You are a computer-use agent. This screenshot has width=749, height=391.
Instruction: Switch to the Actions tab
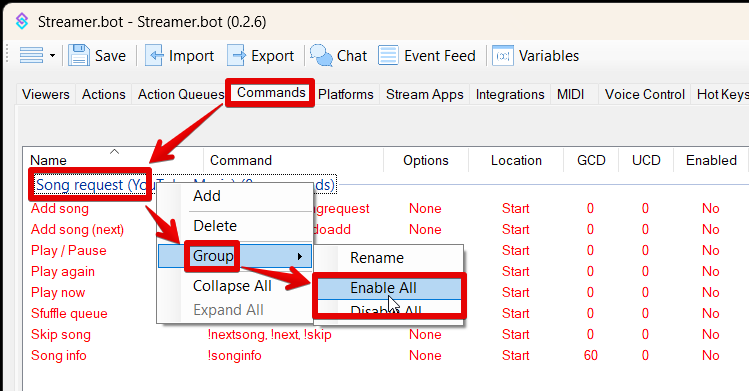tap(104, 94)
